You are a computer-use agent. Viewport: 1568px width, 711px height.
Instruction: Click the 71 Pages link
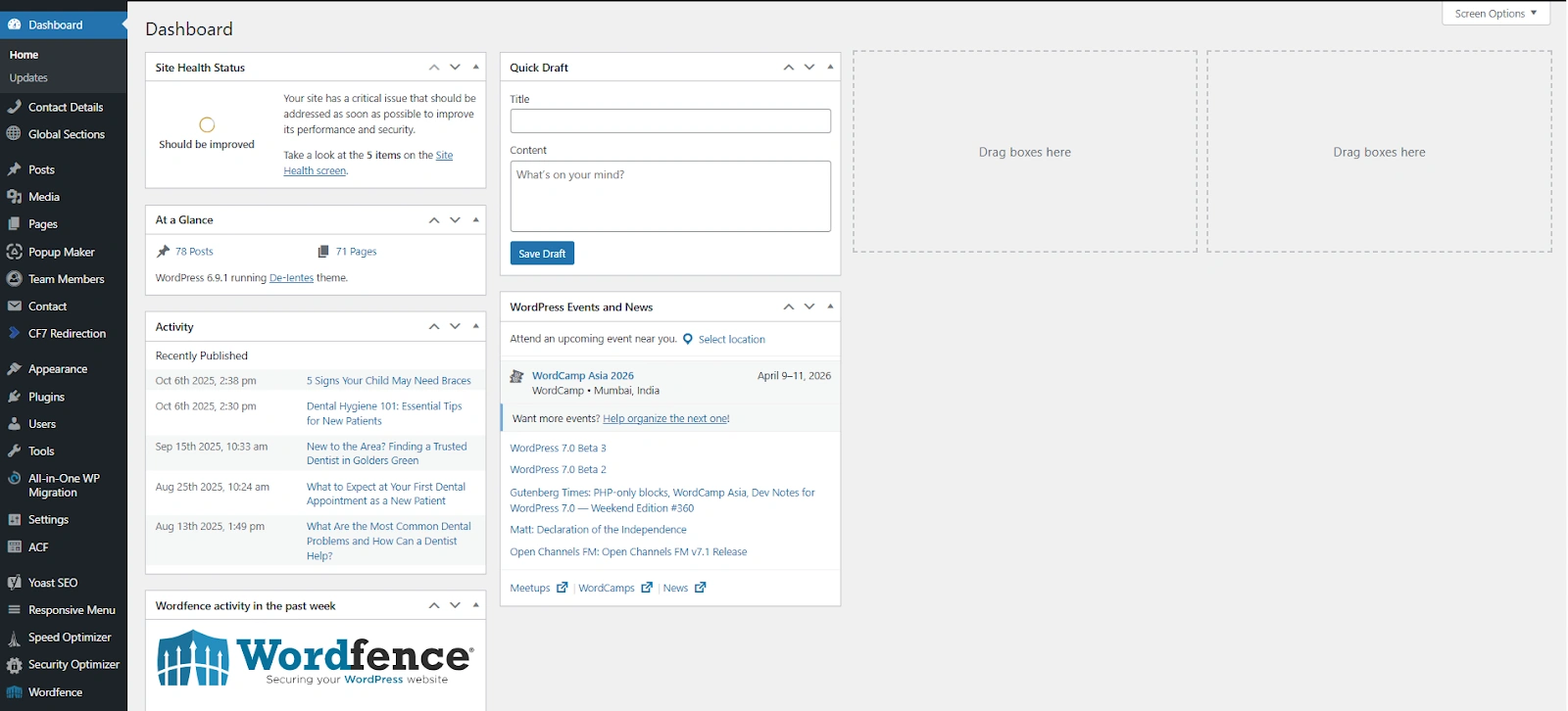356,252
